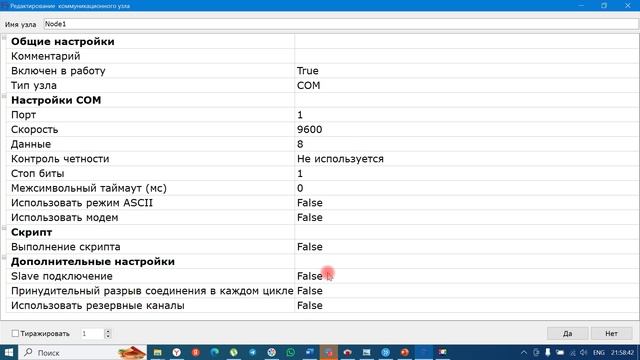Edit the Имя узла field containing Node1
The width and height of the screenshot is (640, 360).
tap(341, 24)
